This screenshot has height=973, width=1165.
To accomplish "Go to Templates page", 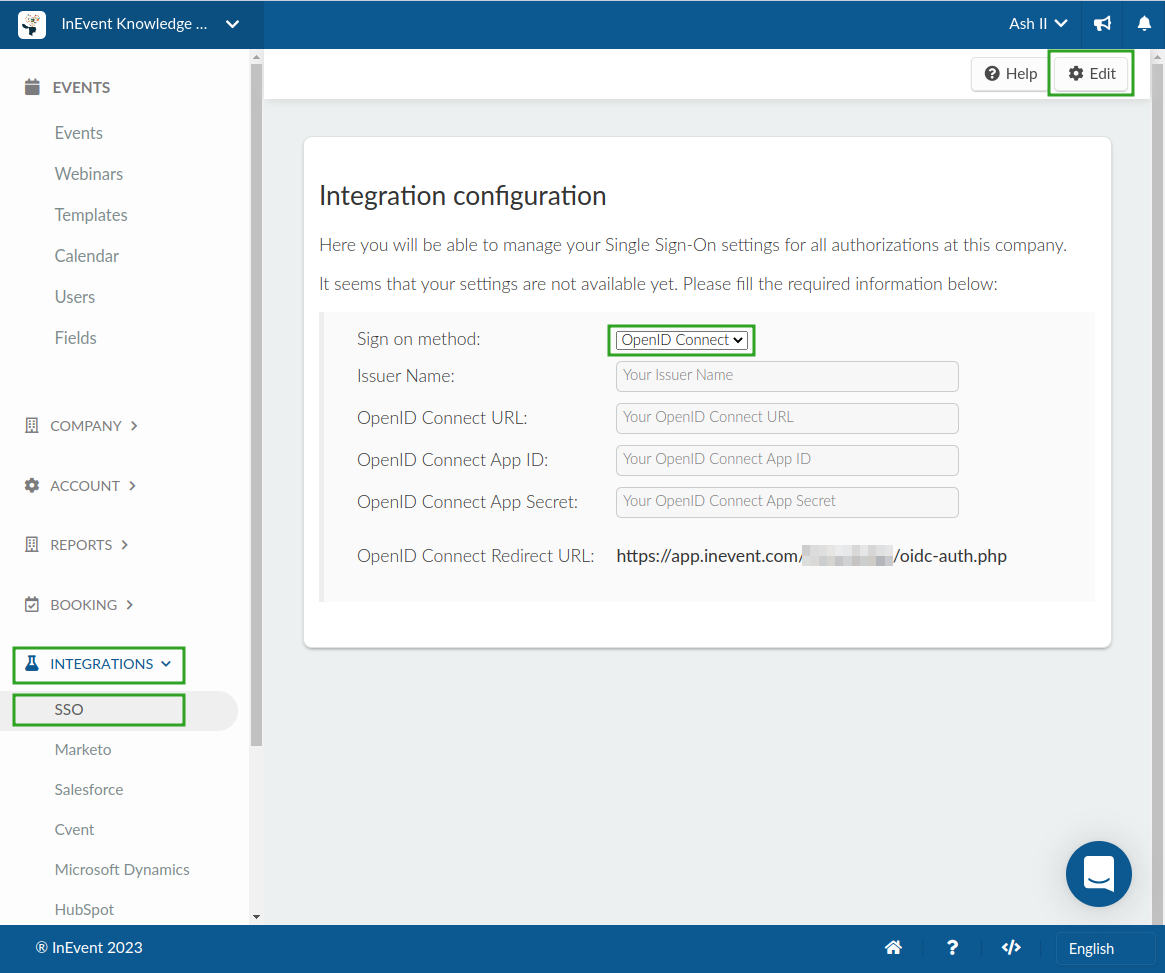I will pyautogui.click(x=91, y=215).
